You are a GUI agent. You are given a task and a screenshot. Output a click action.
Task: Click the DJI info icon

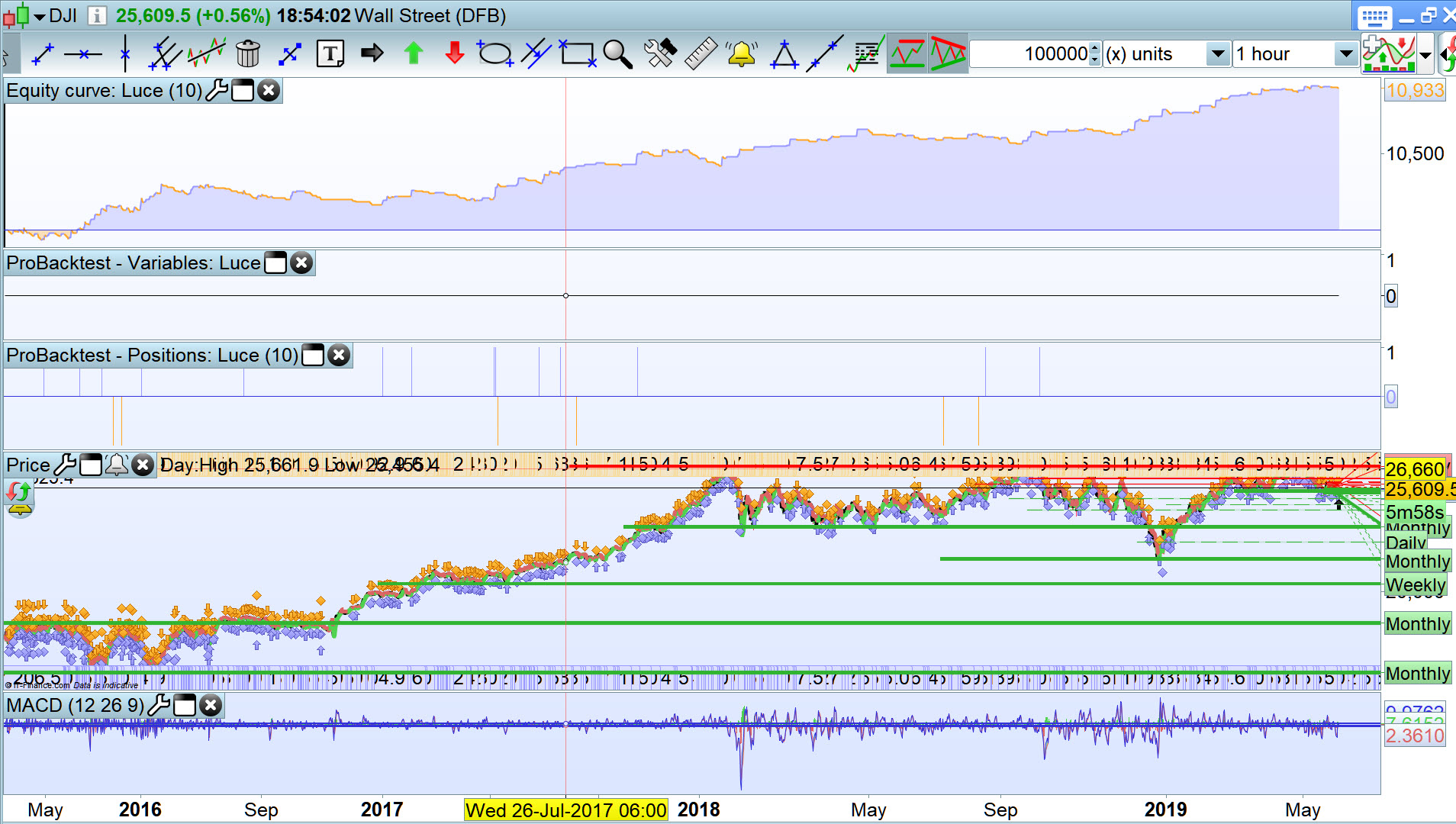coord(97,15)
